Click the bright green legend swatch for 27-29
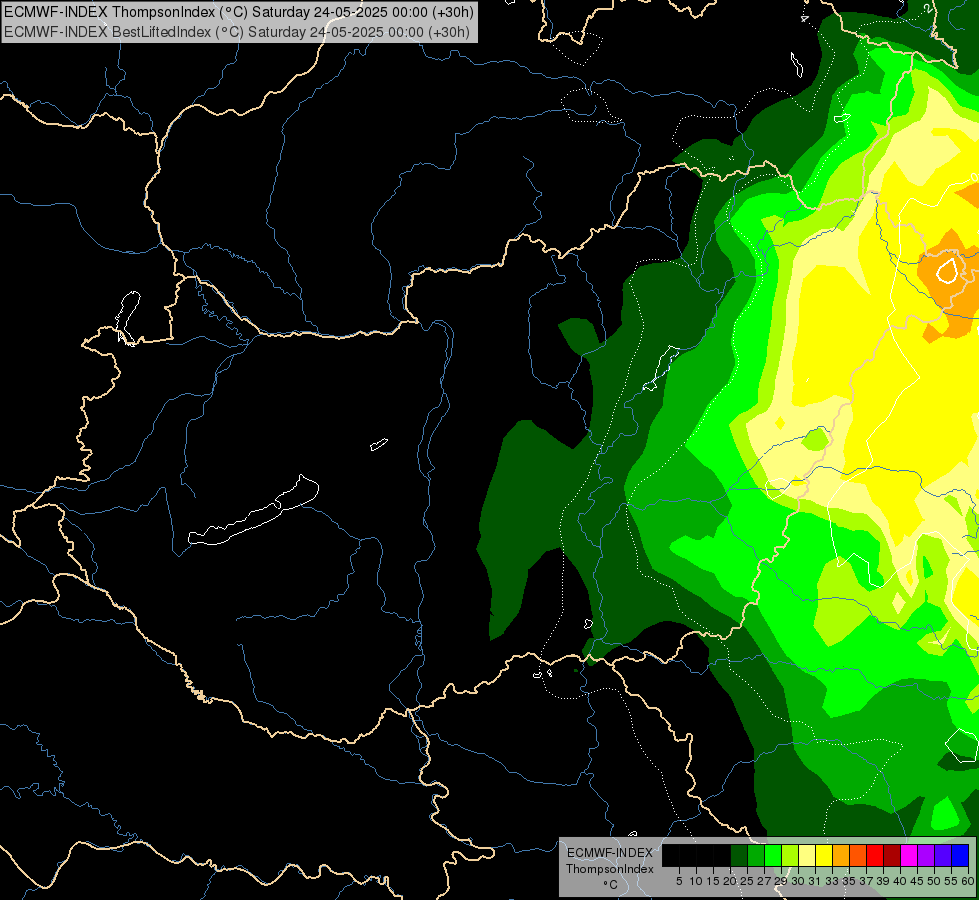Viewport: 979px width, 900px height. [x=772, y=855]
